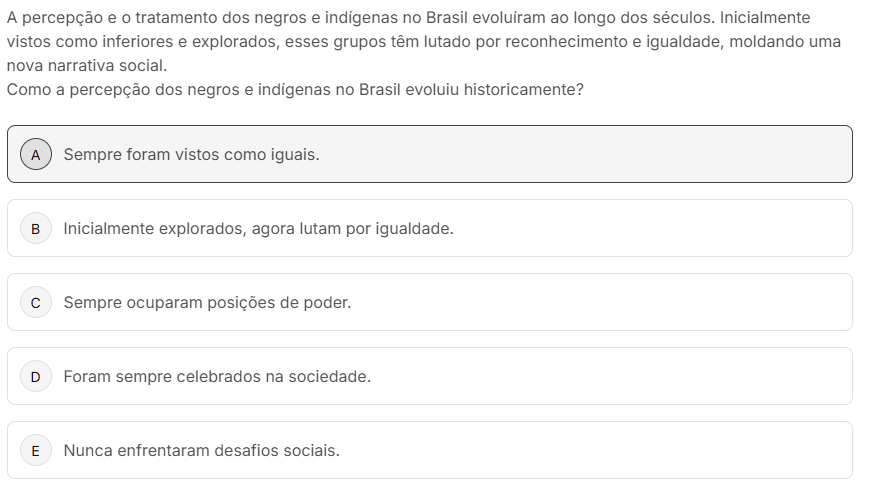Pick answer 'Foram sempre celebrados na sociedade.'
Screen dimensions: 872x486
pyautogui.click(x=217, y=376)
